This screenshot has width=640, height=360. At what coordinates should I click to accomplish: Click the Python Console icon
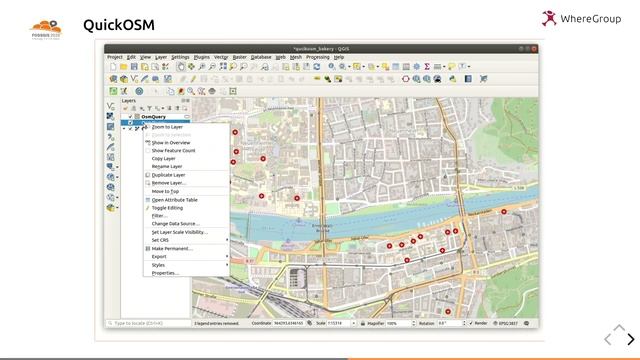tap(452, 79)
